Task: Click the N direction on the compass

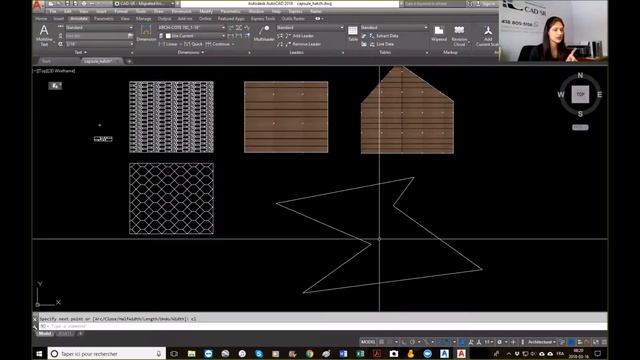Action: click(580, 76)
